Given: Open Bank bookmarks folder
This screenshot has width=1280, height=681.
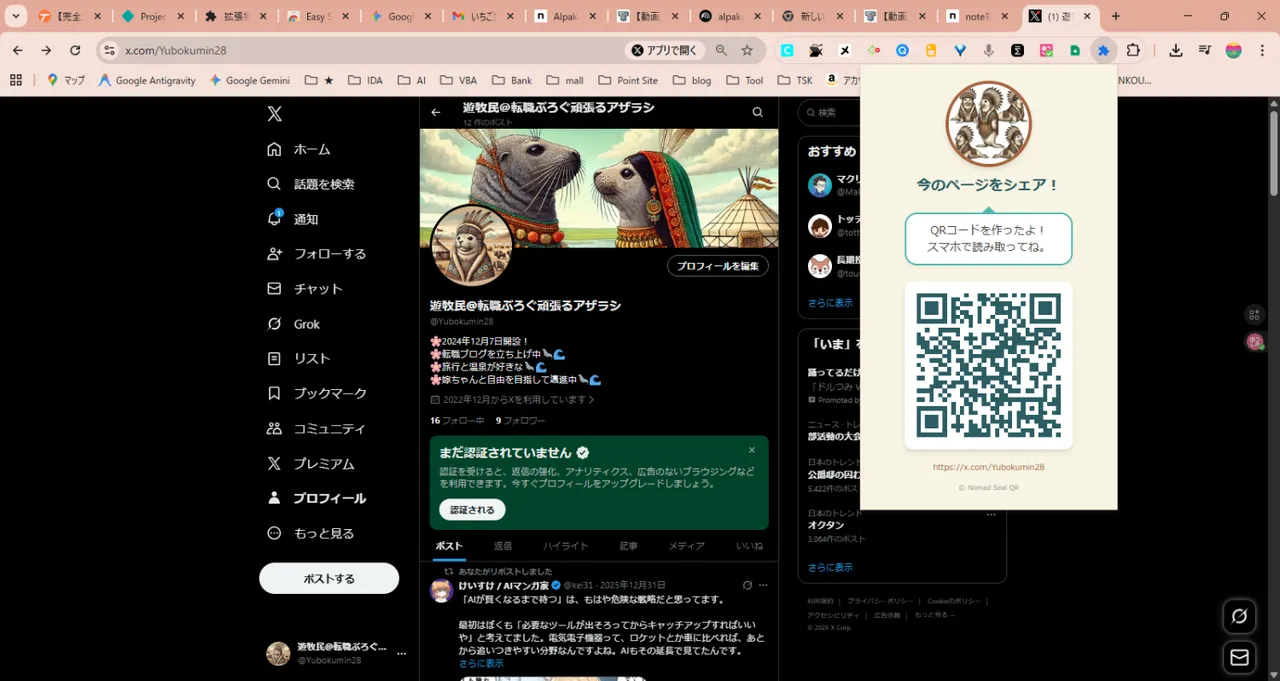Looking at the screenshot, I should tap(511, 80).
